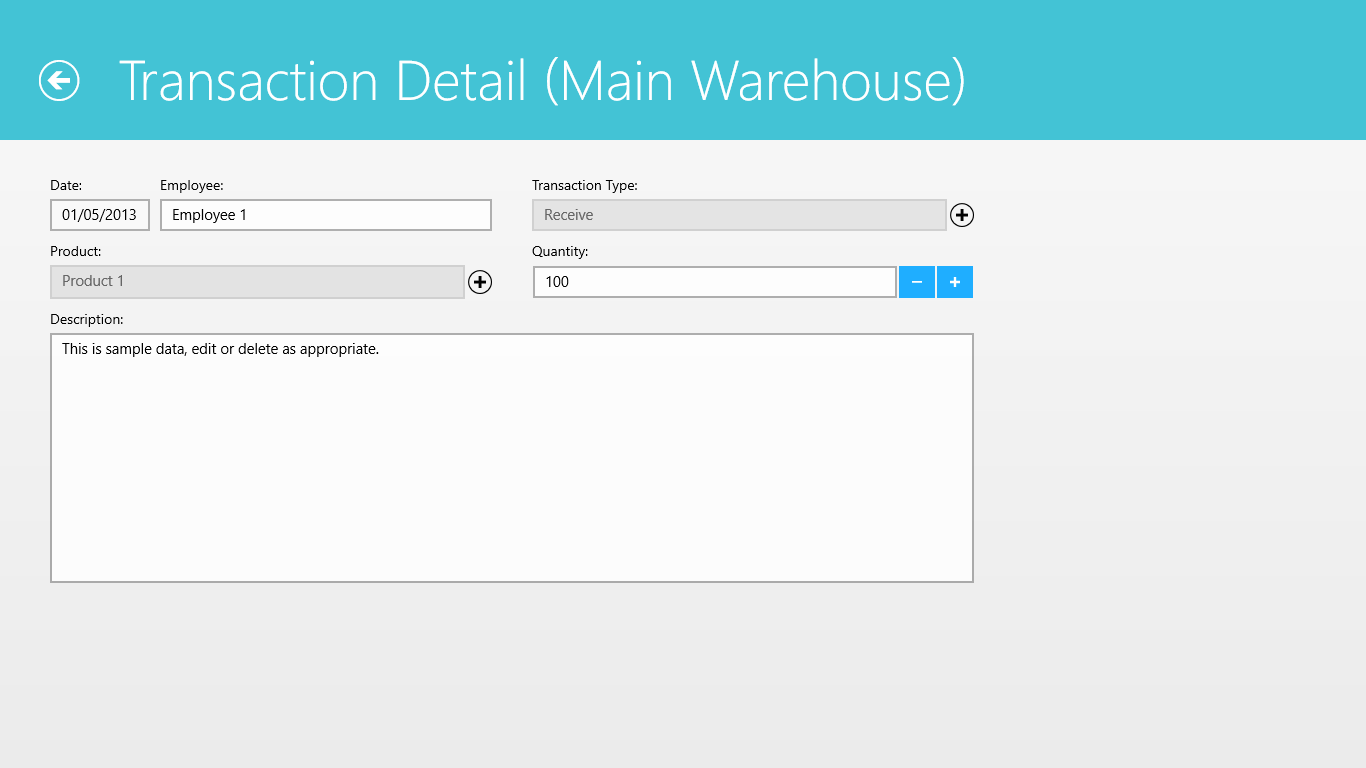
Task: Increase quantity with the blue plus button
Action: point(955,282)
